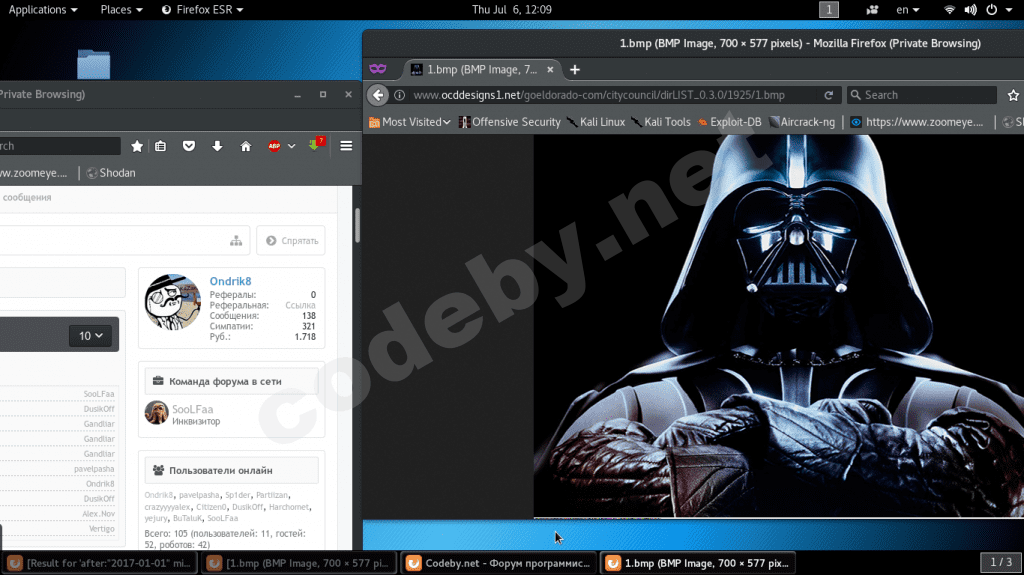Click the Adblock Plus ABP icon
1024x575 pixels.
click(274, 146)
